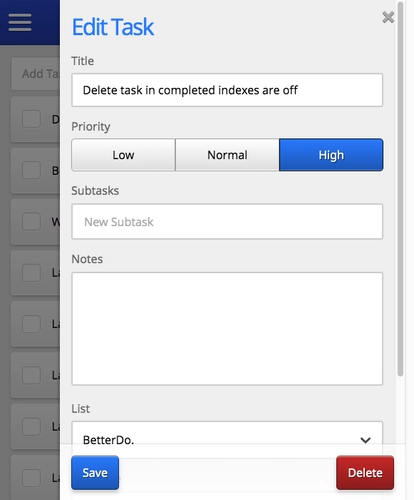Save the task changes
The height and width of the screenshot is (500, 414).
coord(95,473)
